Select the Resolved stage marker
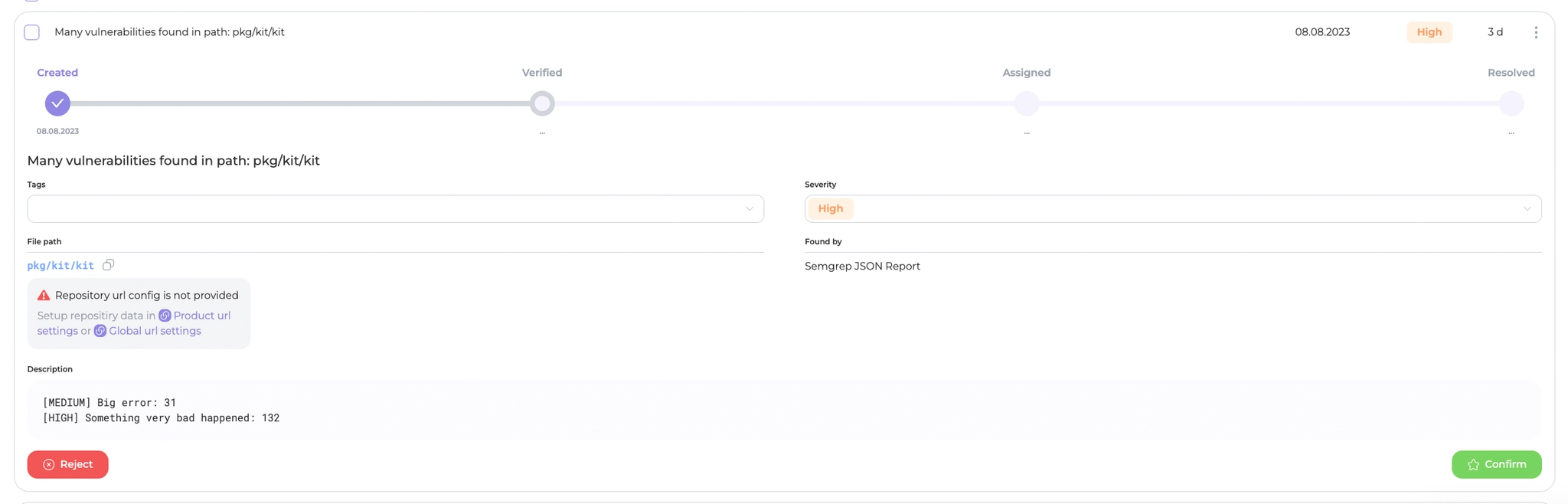The width and height of the screenshot is (1568, 504). (1511, 103)
